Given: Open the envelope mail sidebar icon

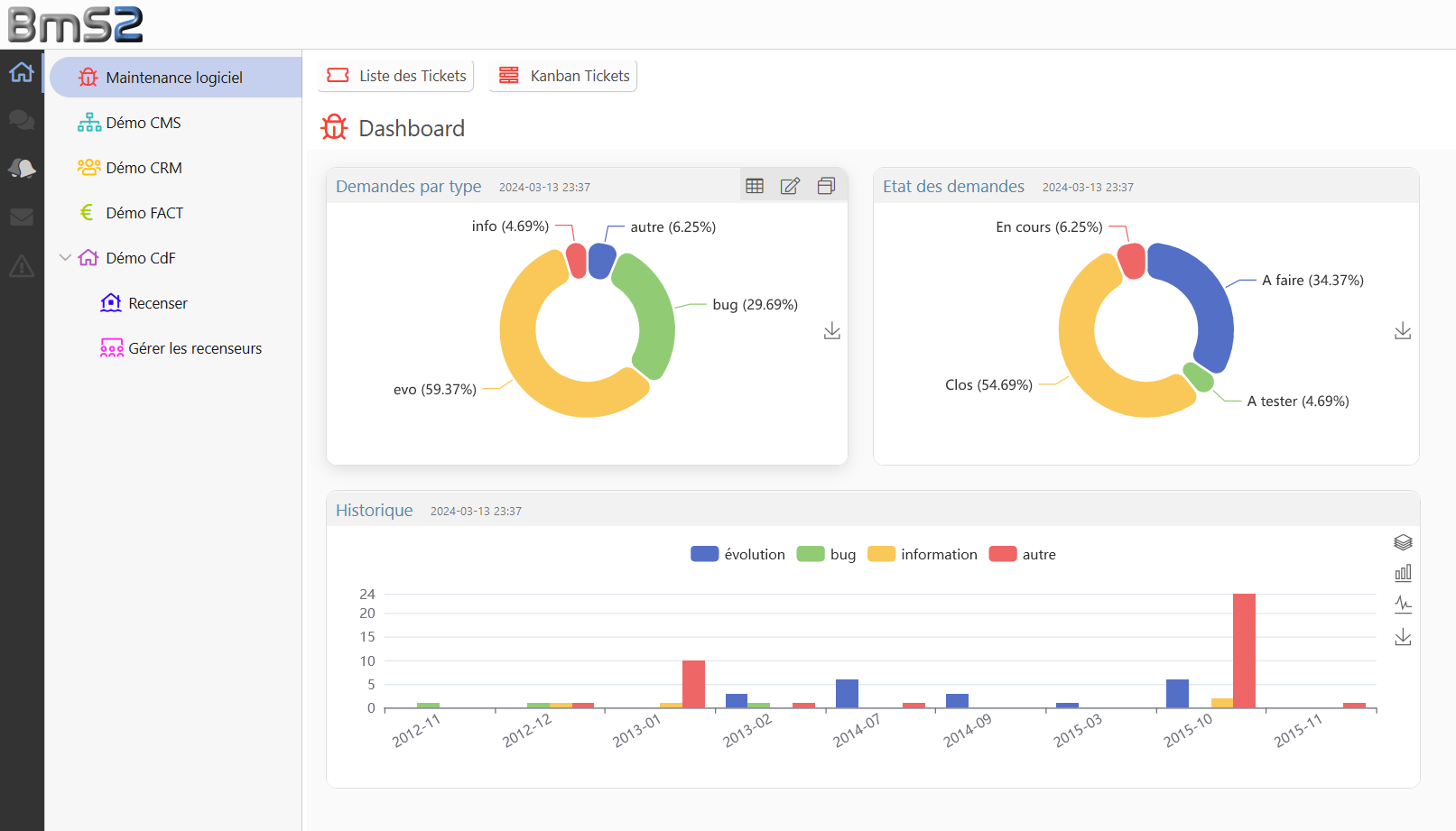Looking at the screenshot, I should [22, 217].
